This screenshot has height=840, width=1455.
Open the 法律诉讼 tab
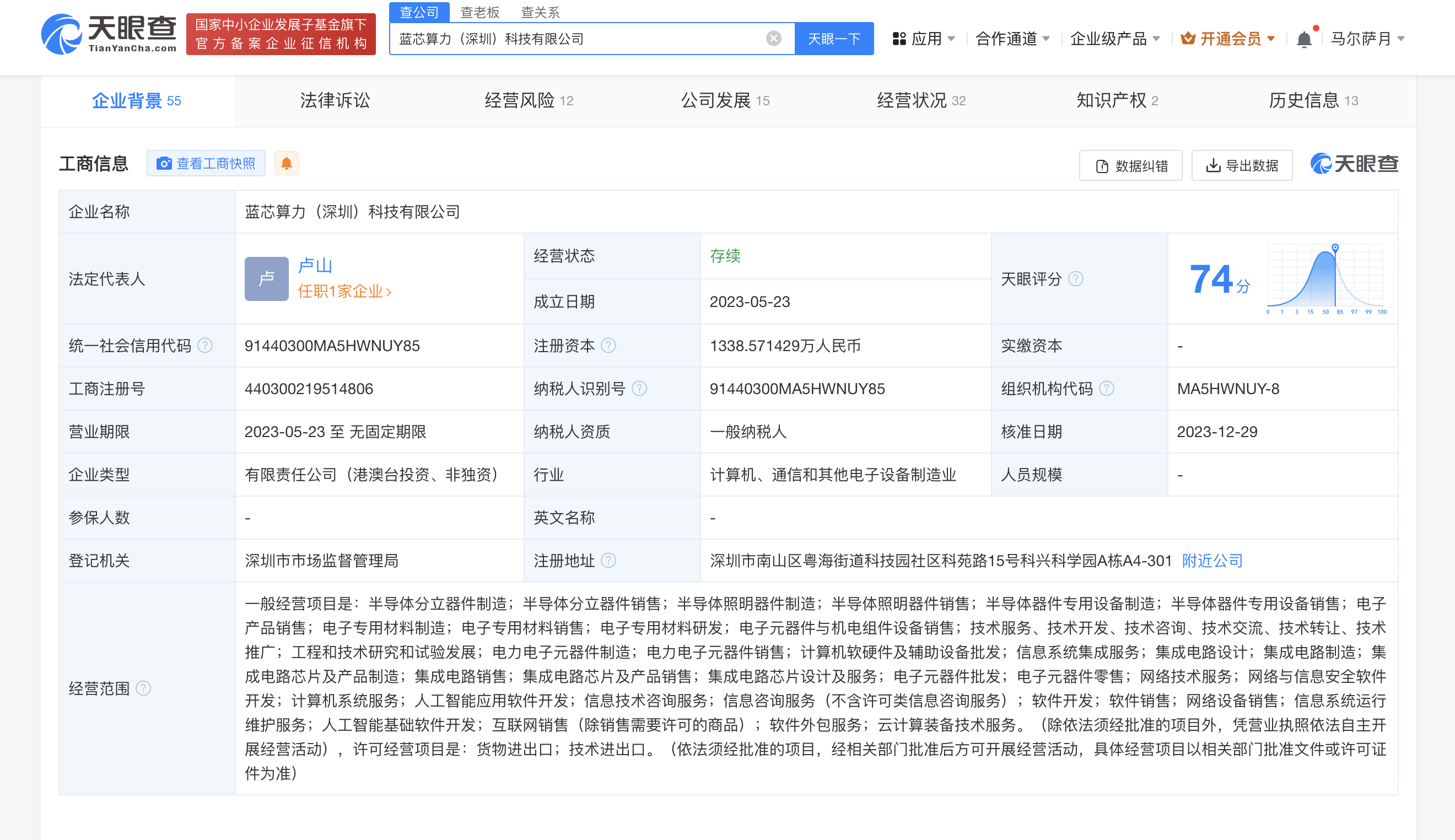pyautogui.click(x=335, y=100)
